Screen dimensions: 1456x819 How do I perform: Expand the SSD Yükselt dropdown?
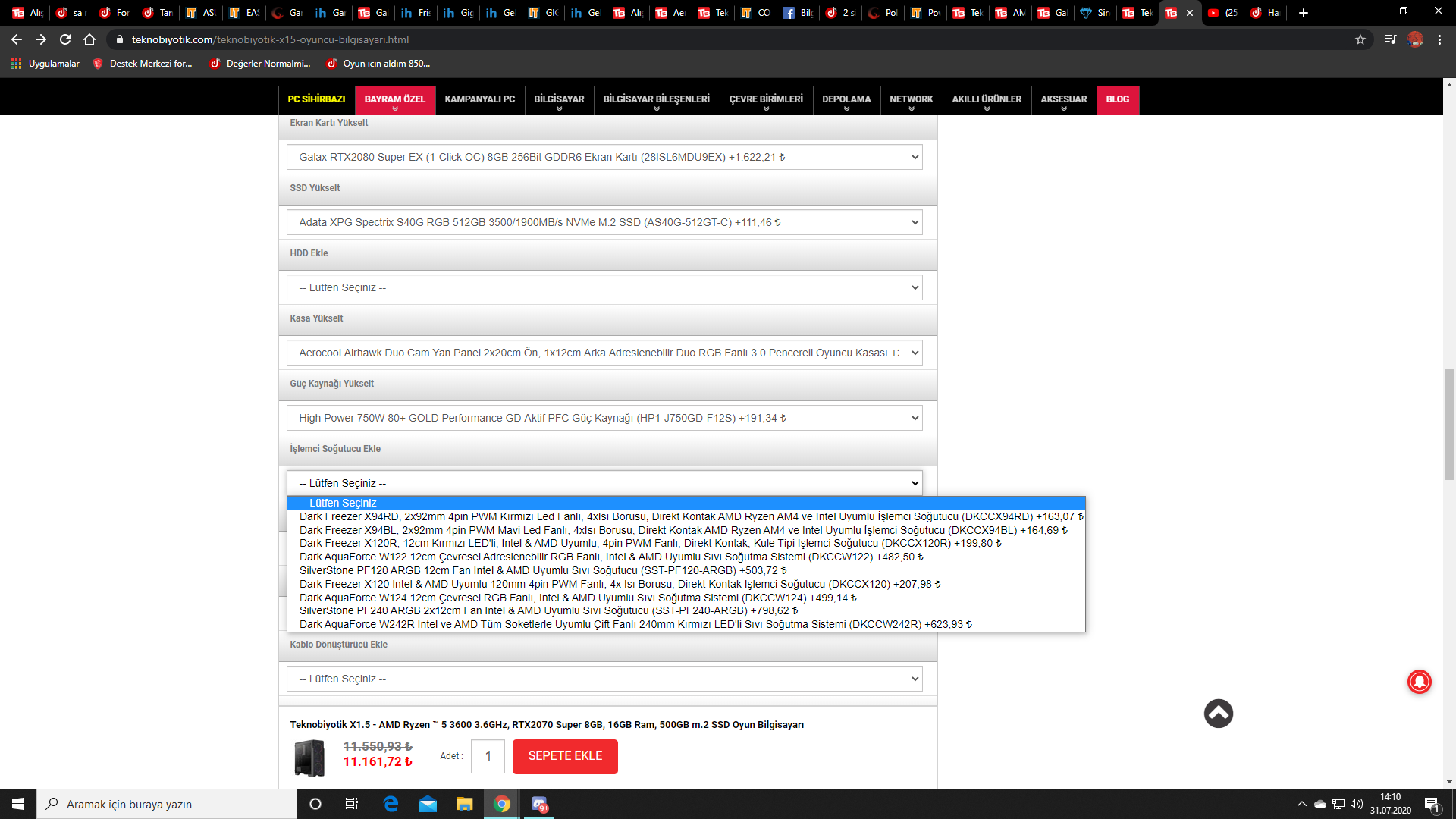(604, 222)
